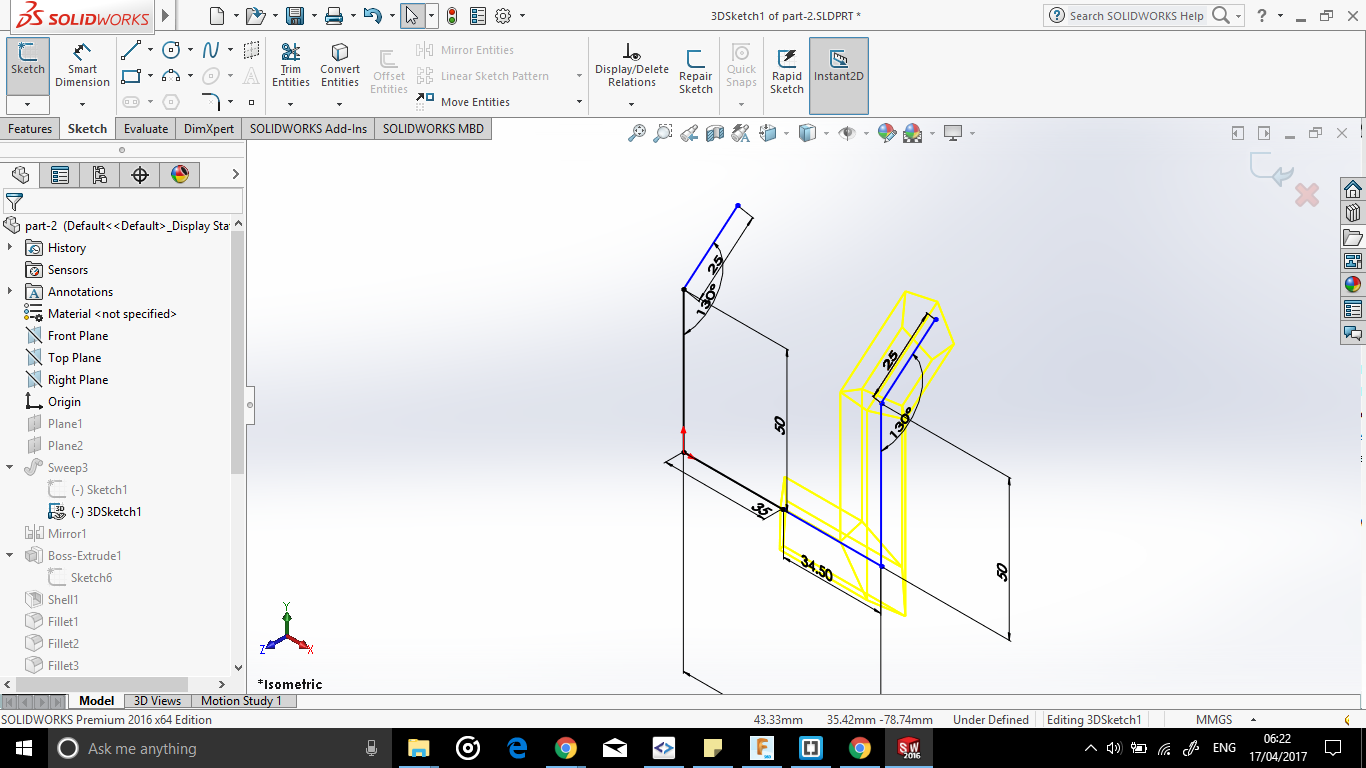Open the SOLIDWORKS Add-Ins tab
The image size is (1366, 768).
point(308,129)
